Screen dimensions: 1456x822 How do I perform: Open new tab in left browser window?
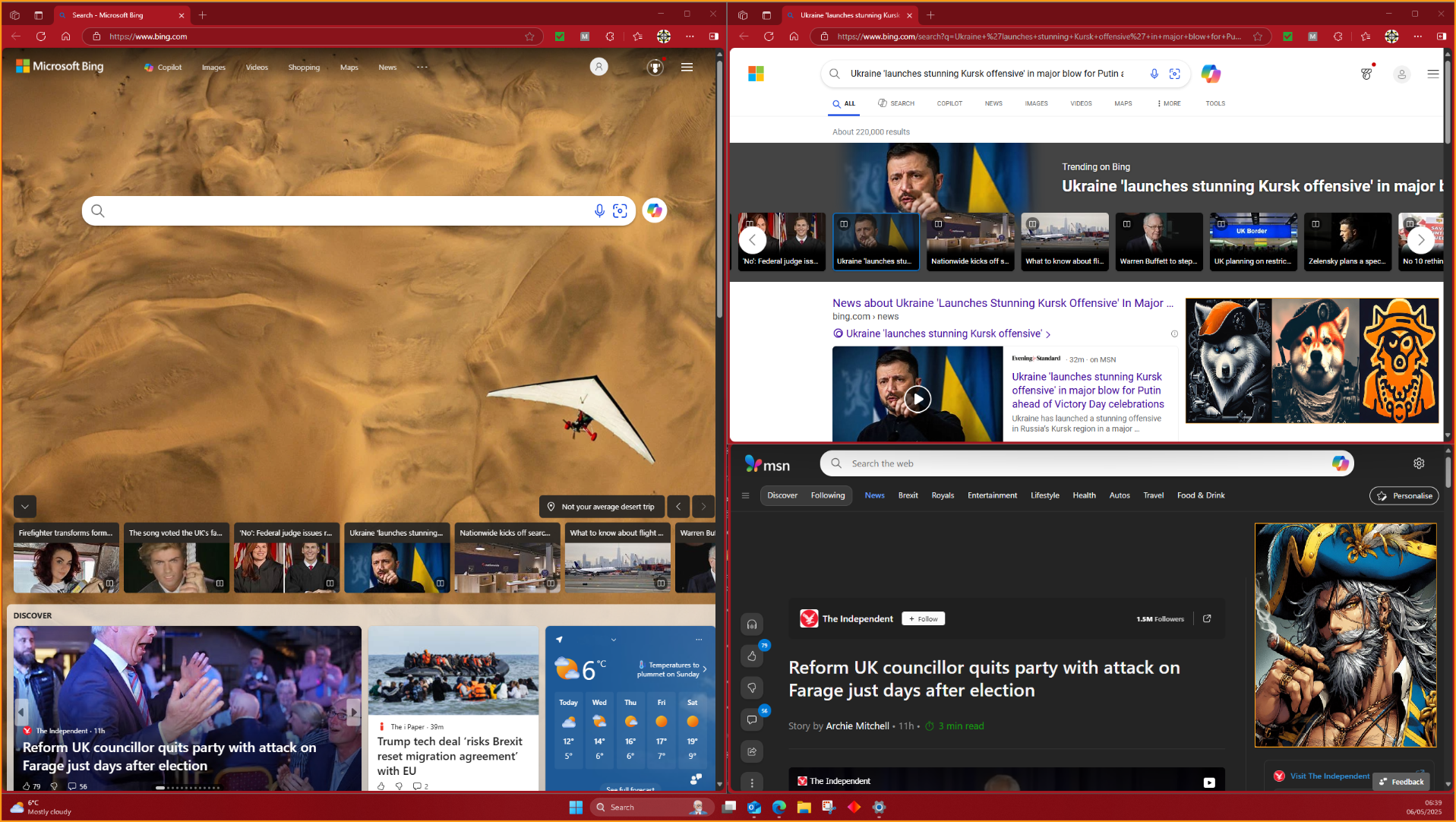pyautogui.click(x=202, y=14)
